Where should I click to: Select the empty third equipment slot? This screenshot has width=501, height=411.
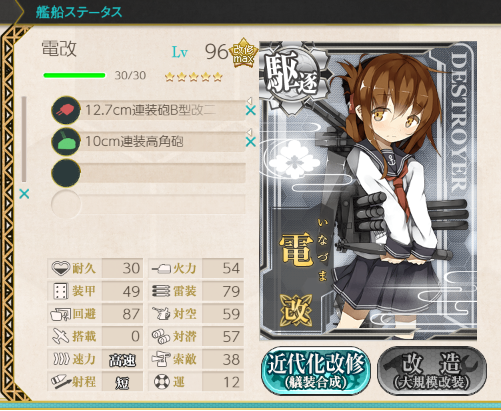(149, 173)
